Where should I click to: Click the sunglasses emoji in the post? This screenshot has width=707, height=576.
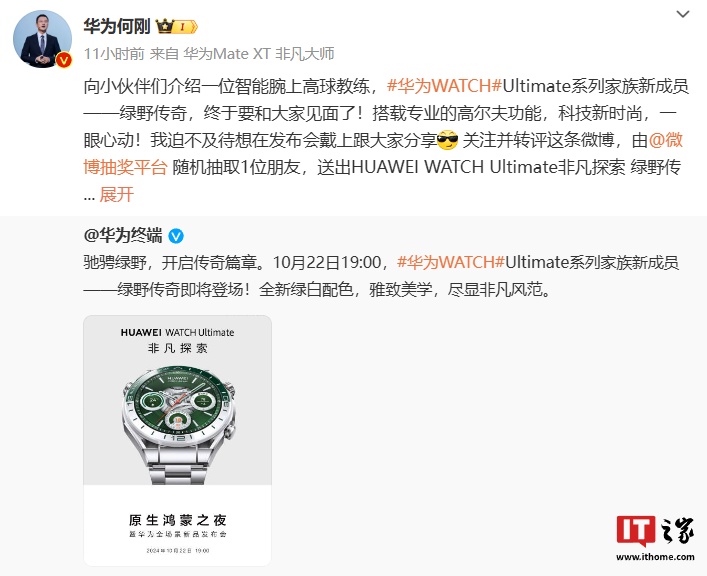tap(448, 140)
